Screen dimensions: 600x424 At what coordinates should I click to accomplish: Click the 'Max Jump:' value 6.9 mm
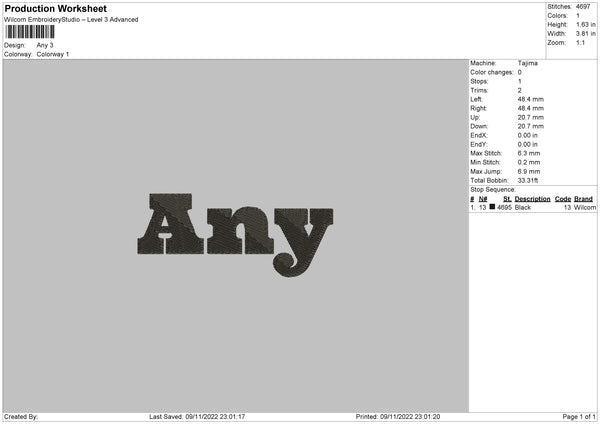click(529, 171)
